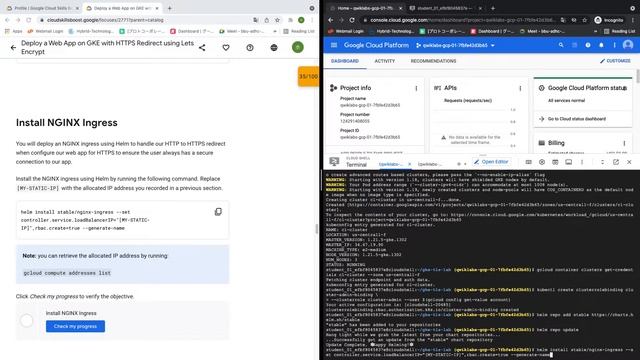Click the terminal command prompt area
640x360 pixels.
pos(480,352)
